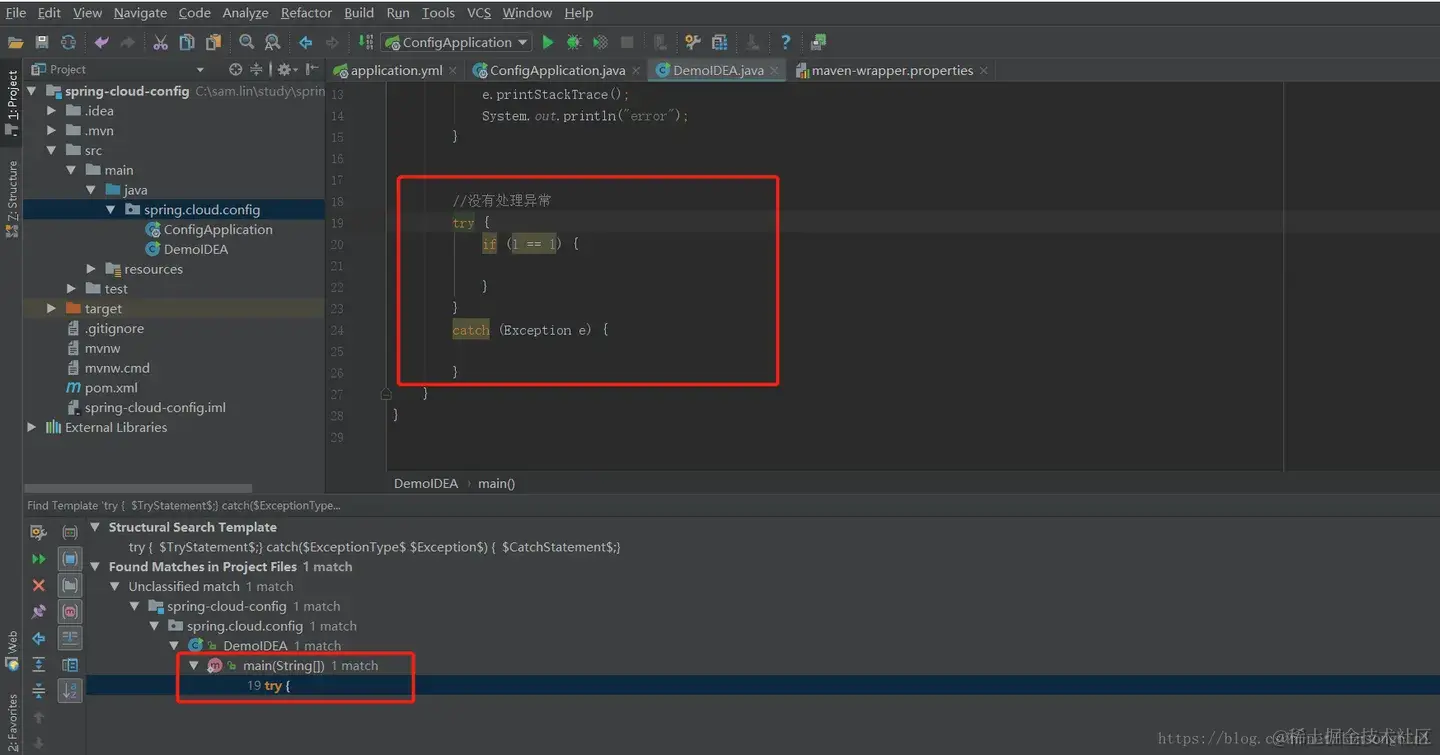Expand the target folder

tap(51, 309)
